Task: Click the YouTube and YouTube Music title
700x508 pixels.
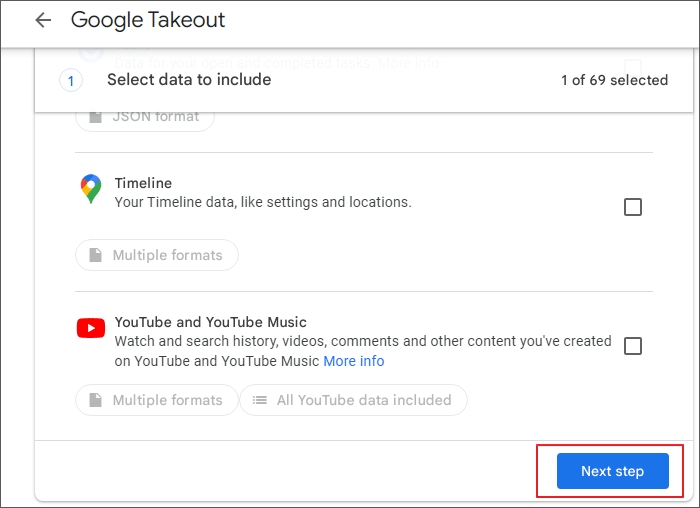Action: (211, 322)
